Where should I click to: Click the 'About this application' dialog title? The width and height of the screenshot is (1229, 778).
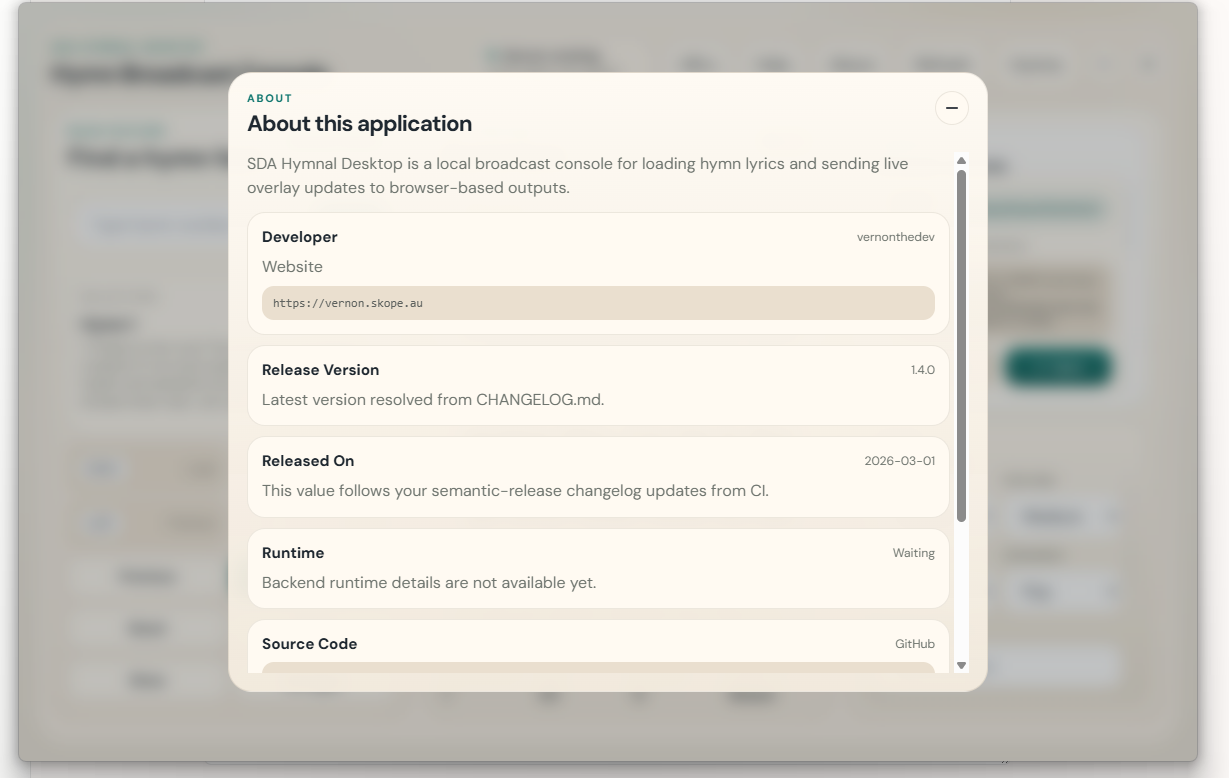[359, 124]
